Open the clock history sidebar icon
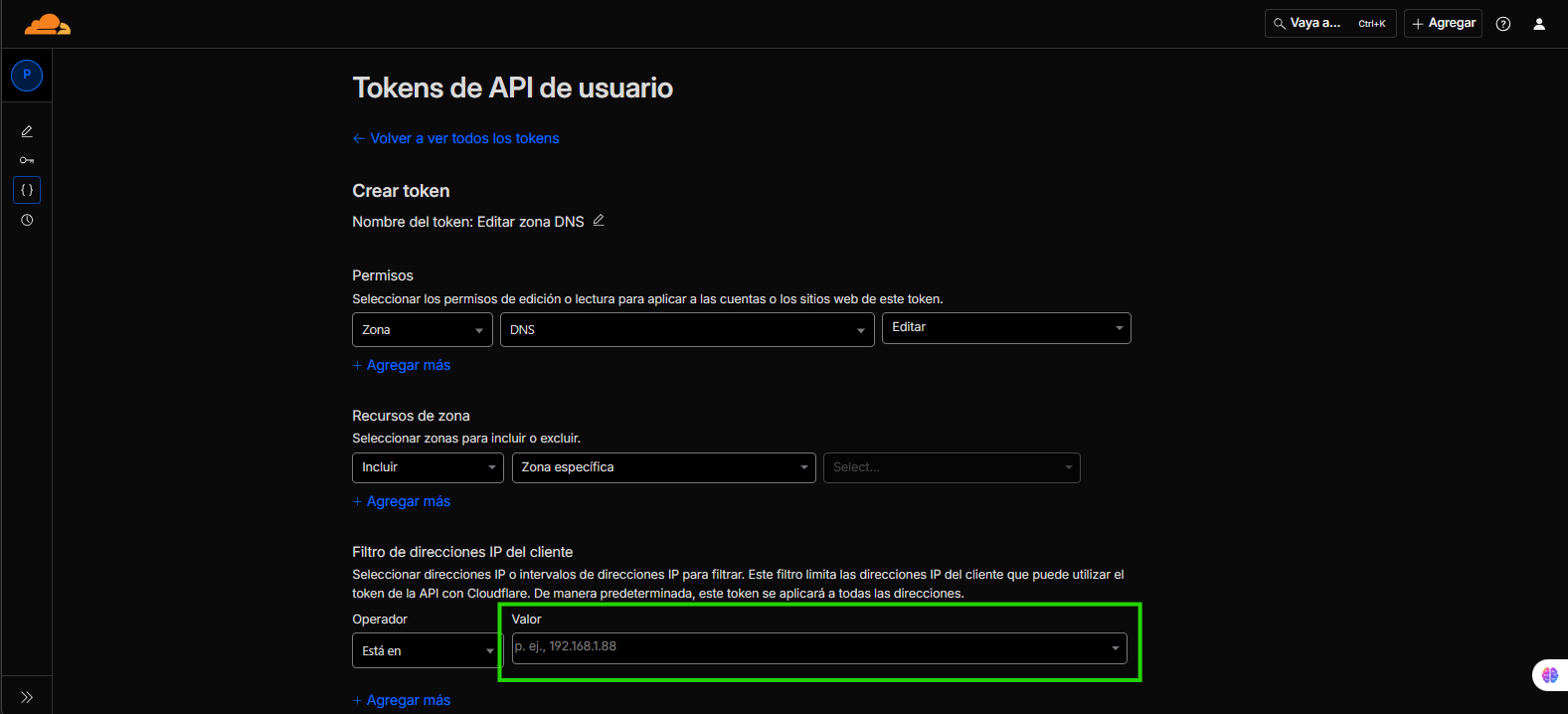 [27, 220]
